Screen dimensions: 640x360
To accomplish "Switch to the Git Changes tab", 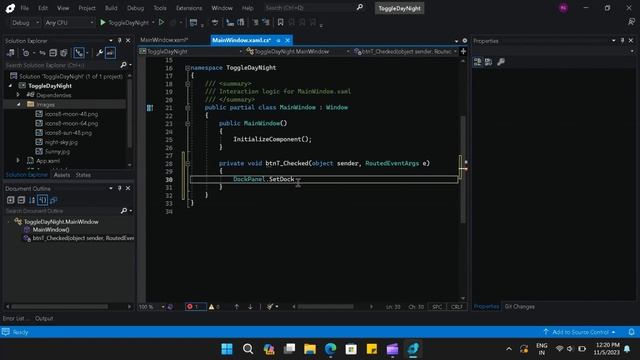I will [519, 307].
